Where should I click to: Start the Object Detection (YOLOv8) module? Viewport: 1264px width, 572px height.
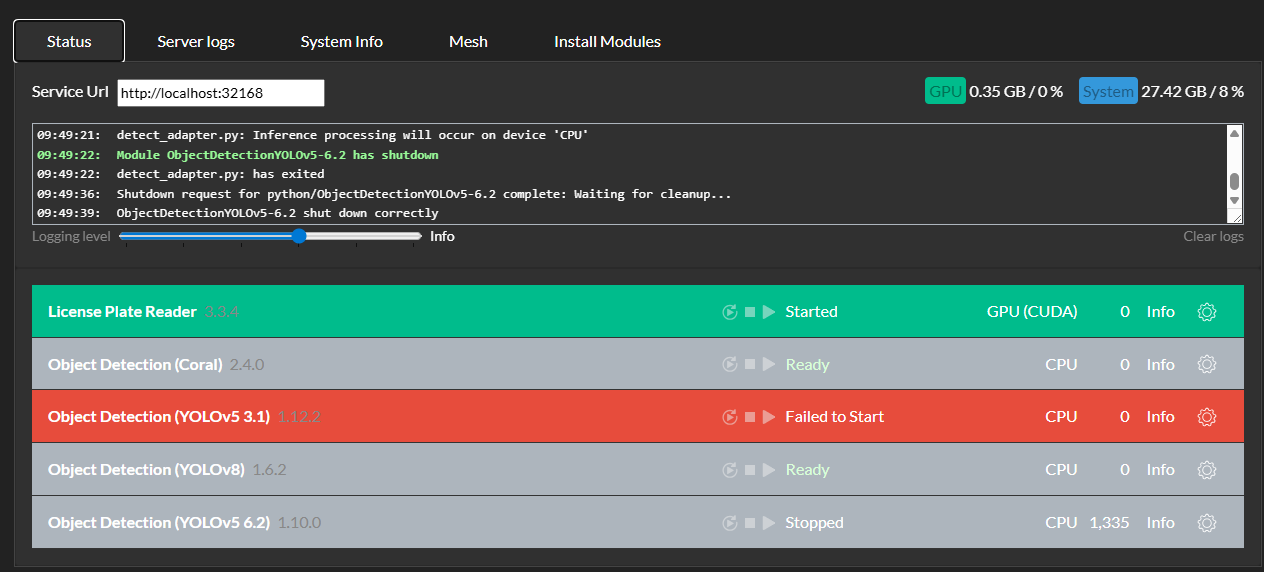(769, 470)
